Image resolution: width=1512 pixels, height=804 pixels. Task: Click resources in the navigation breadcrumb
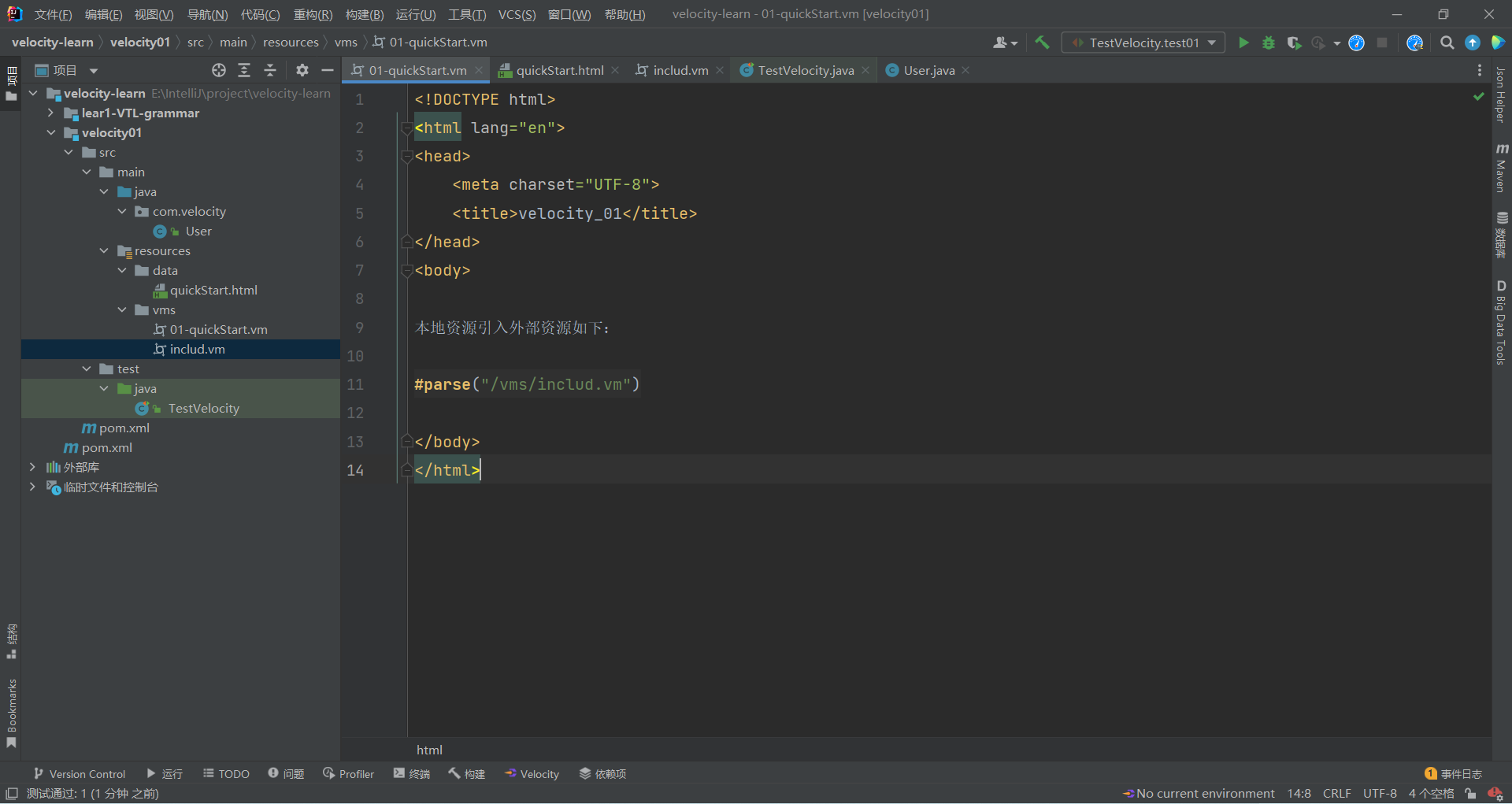(291, 43)
